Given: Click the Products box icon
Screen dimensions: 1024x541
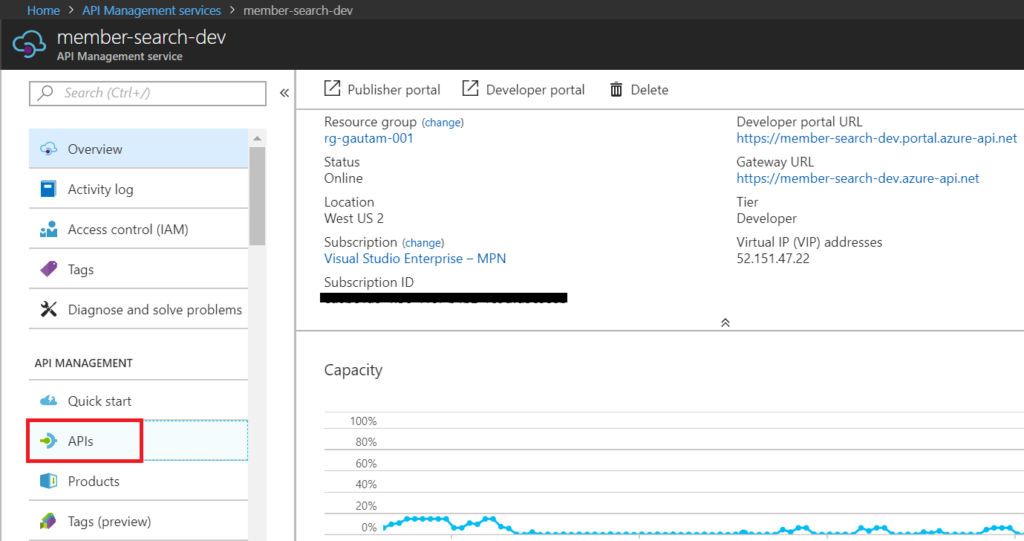Looking at the screenshot, I should (48, 481).
